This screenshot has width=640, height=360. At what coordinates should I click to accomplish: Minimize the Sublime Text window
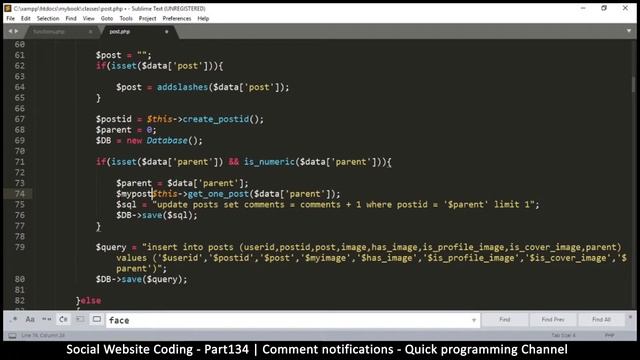[583, 8]
